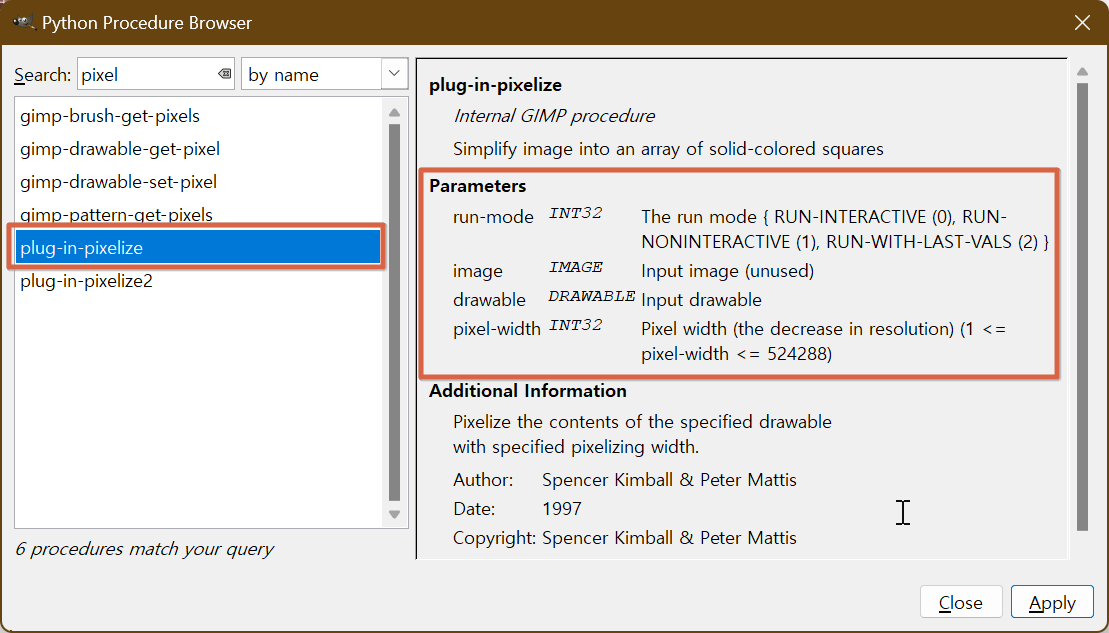This screenshot has width=1109, height=633.
Task: Click the GIMP Wilber icon in title bar
Action: point(23,22)
